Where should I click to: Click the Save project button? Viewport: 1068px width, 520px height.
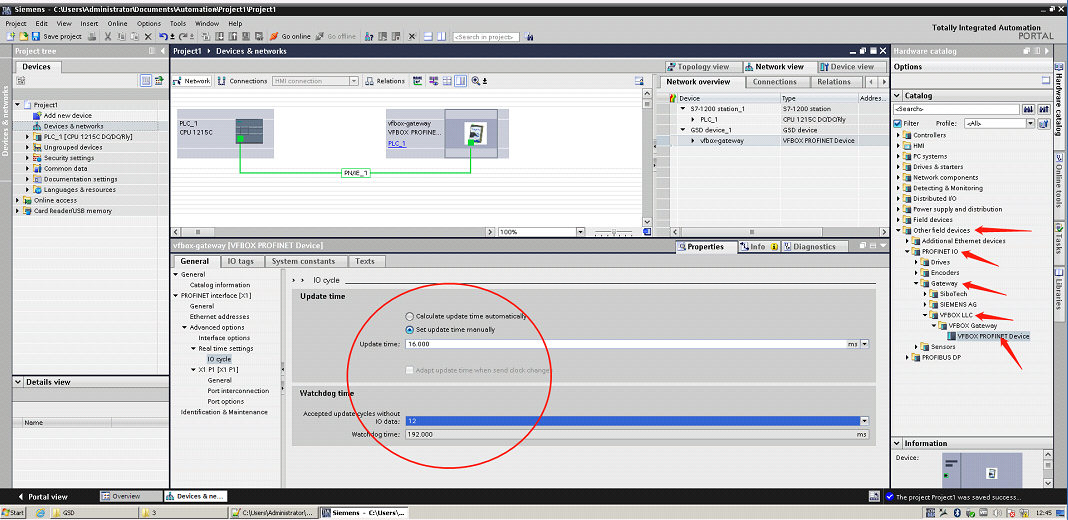57,36
